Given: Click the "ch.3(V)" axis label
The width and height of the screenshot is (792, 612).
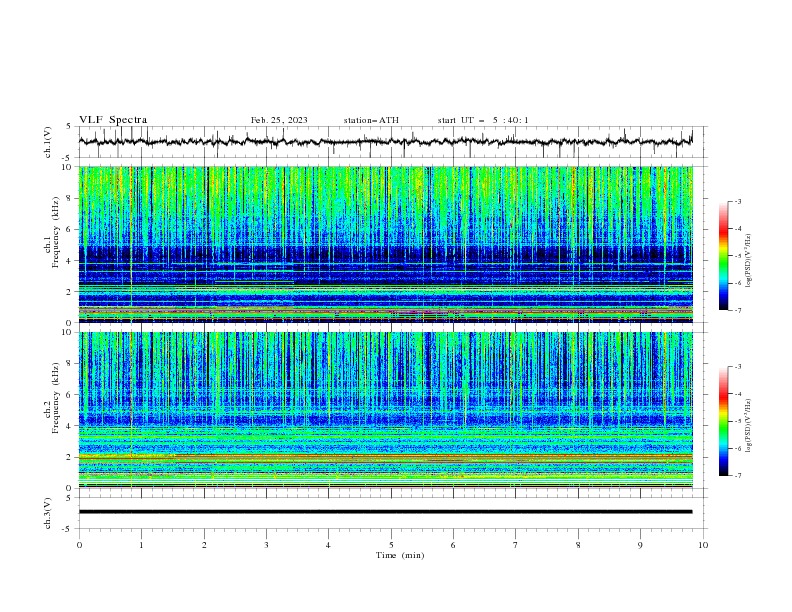Looking at the screenshot, I should [48, 513].
